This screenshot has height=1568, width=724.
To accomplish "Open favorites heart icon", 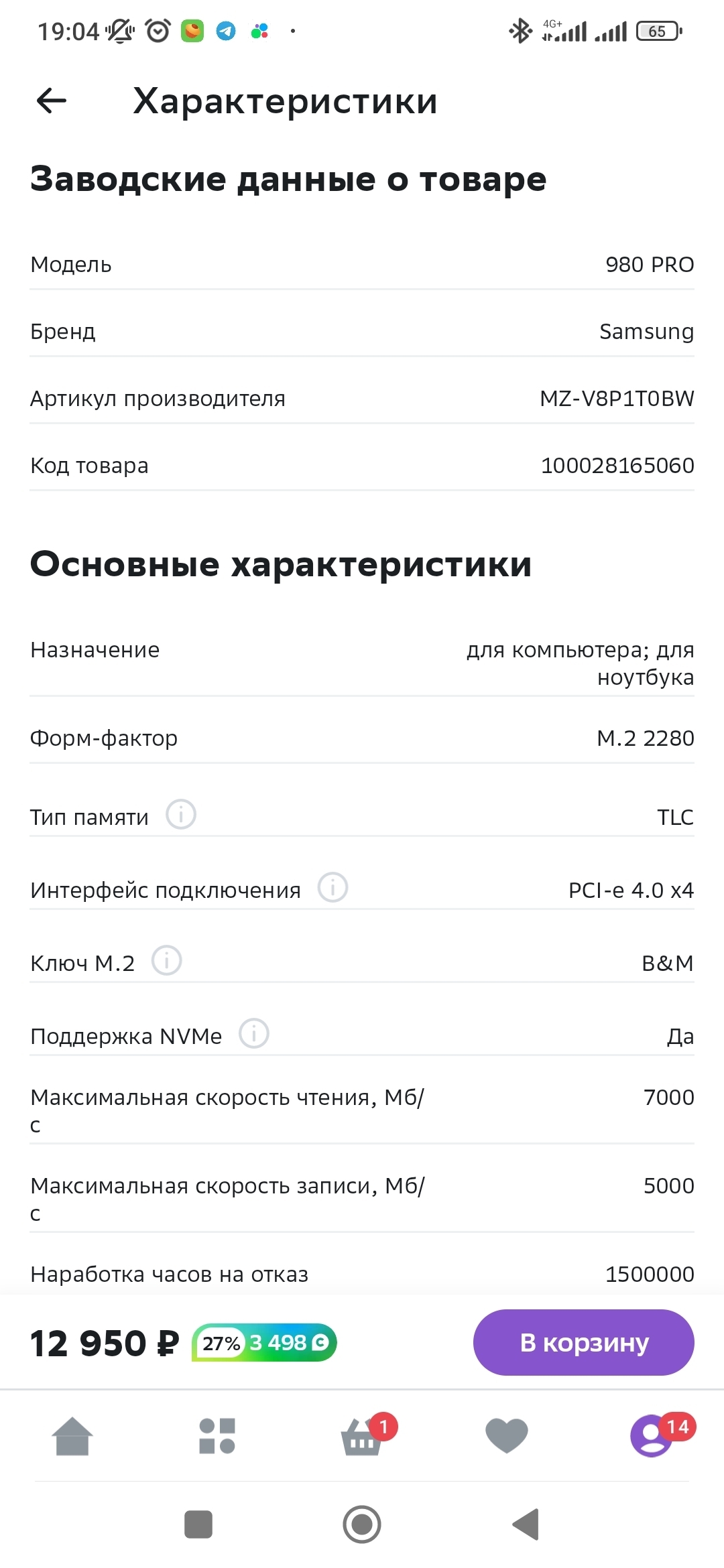I will (507, 1437).
